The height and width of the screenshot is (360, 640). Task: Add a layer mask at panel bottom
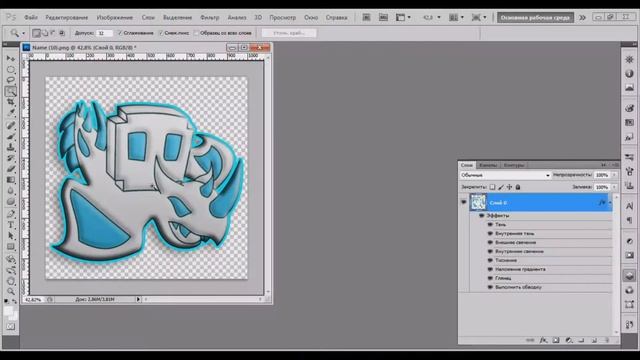[x=556, y=340]
